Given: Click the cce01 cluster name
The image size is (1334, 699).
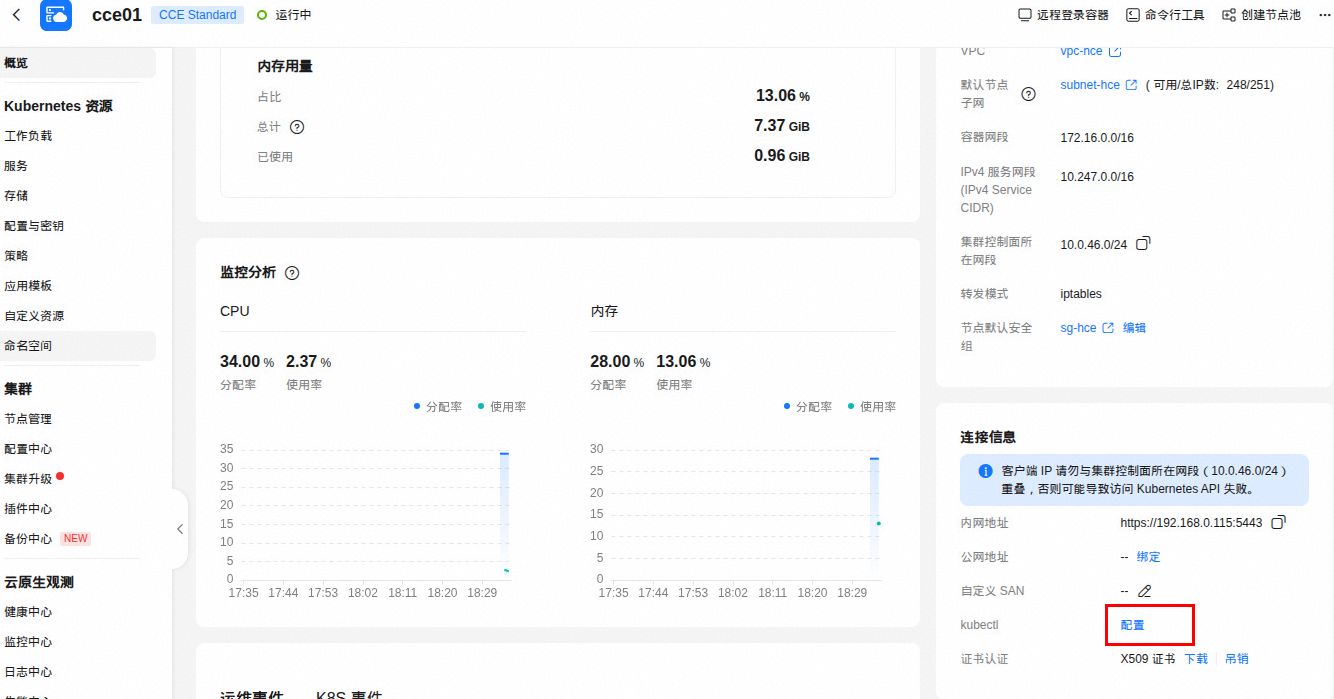Looking at the screenshot, I should (x=117, y=15).
